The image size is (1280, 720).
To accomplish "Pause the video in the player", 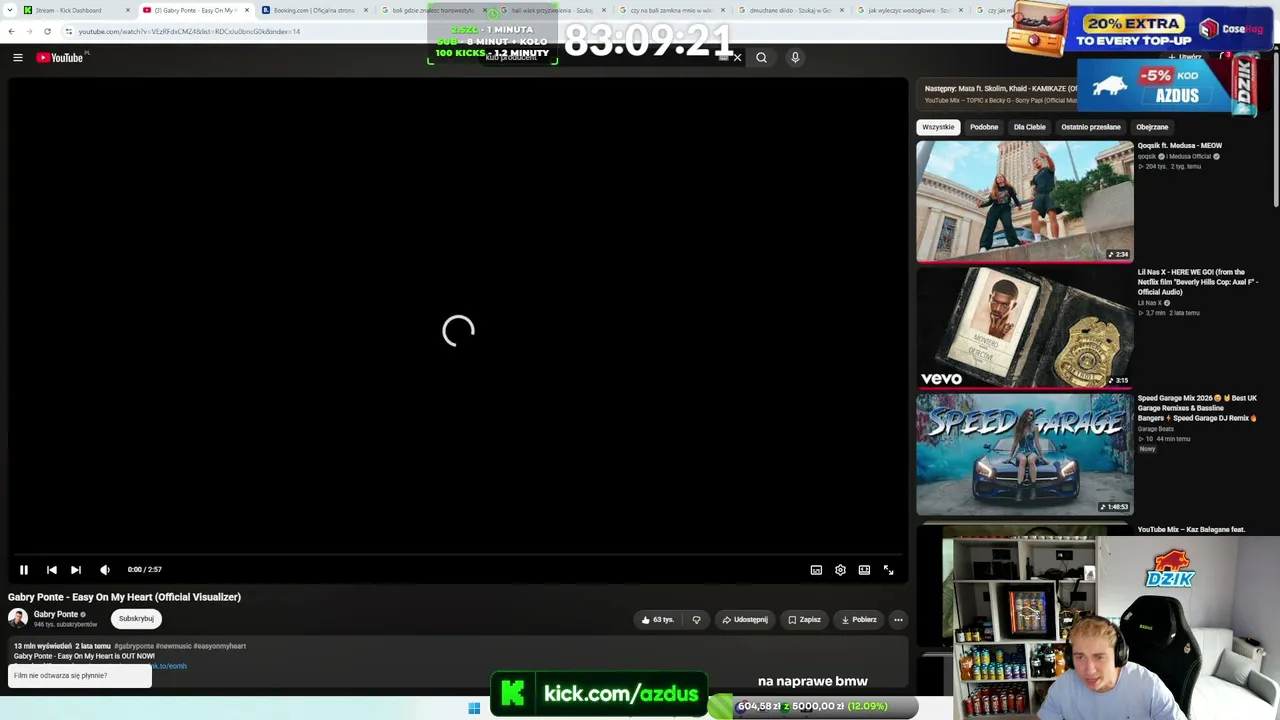I will click(x=24, y=570).
